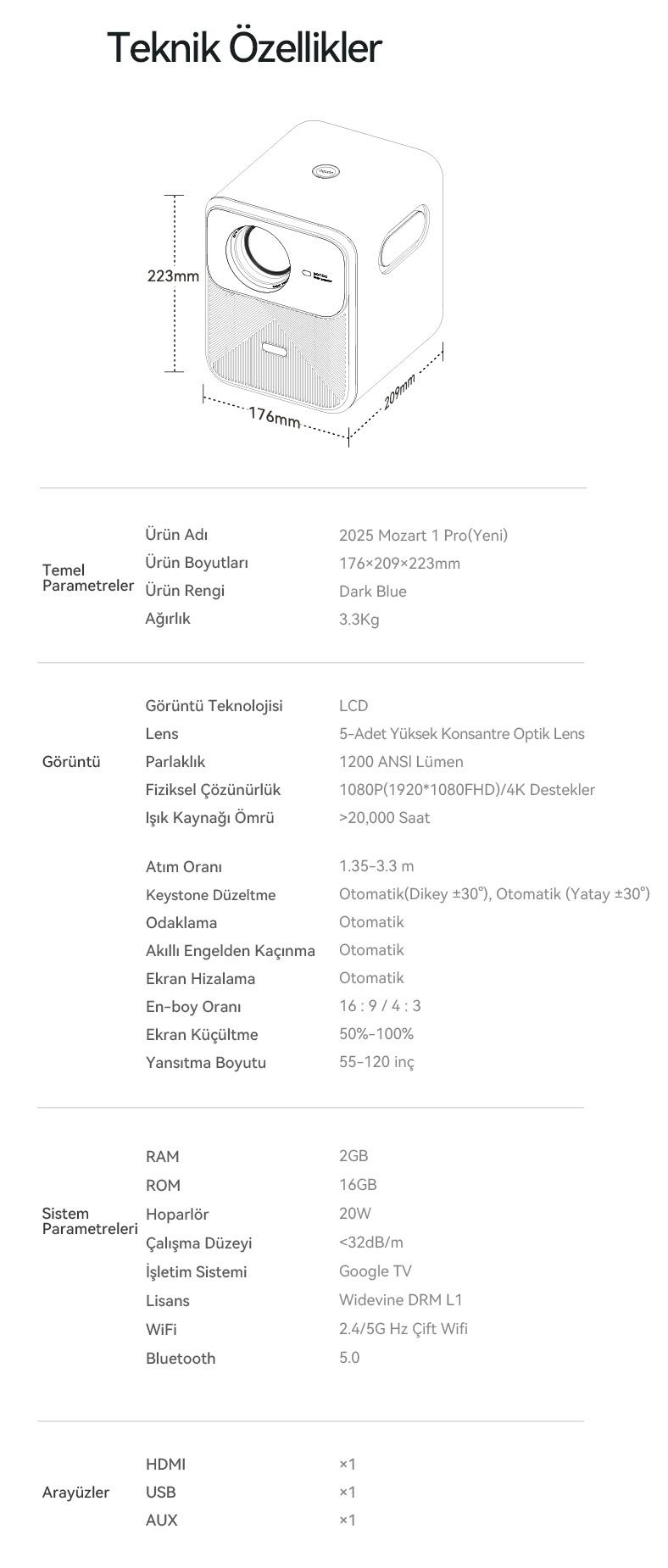This screenshot has width=668, height=1568.
Task: Click the Sistem Parametreleri section label
Action: point(89,1220)
